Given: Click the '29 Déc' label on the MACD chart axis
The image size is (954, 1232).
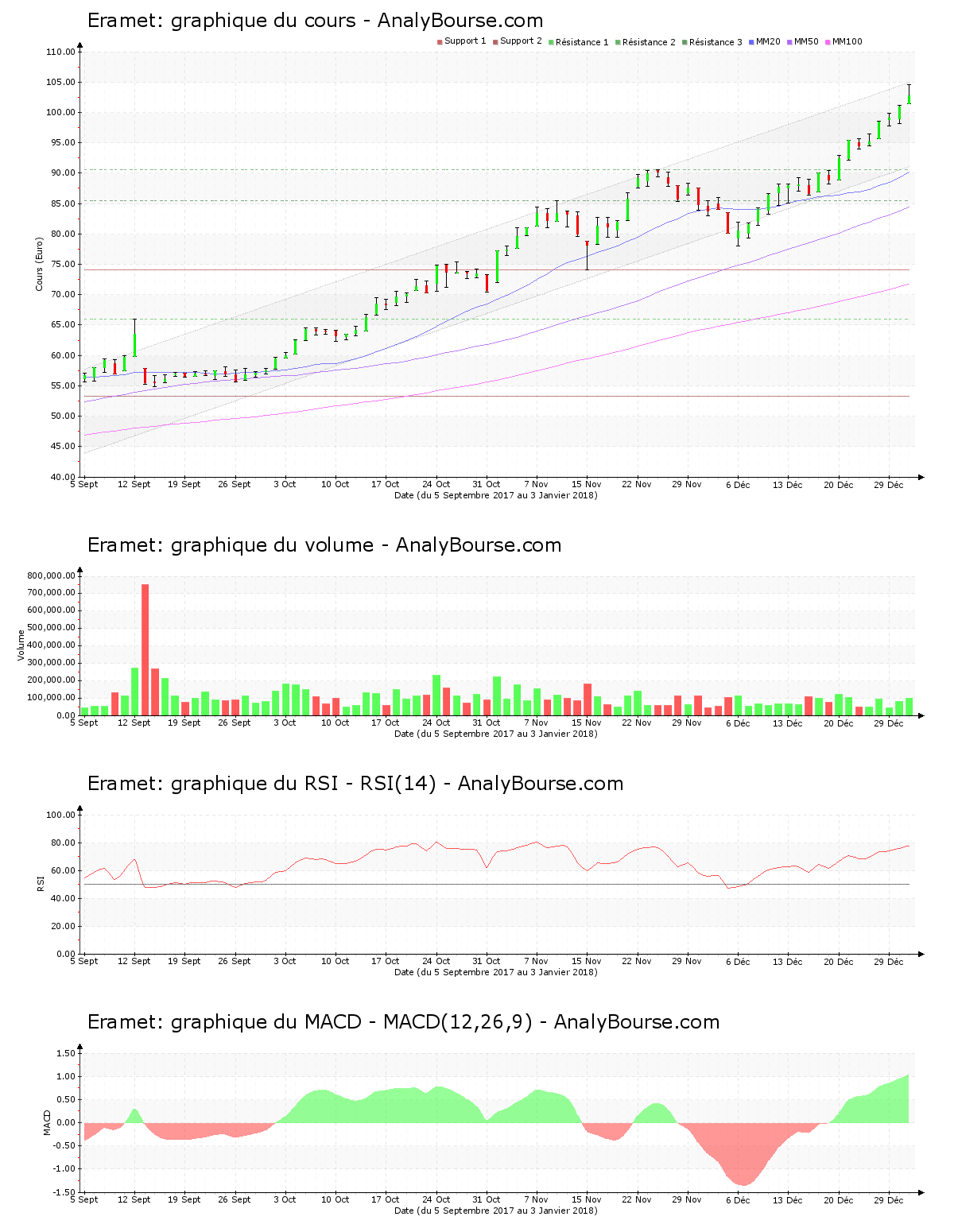Looking at the screenshot, I should [889, 1199].
